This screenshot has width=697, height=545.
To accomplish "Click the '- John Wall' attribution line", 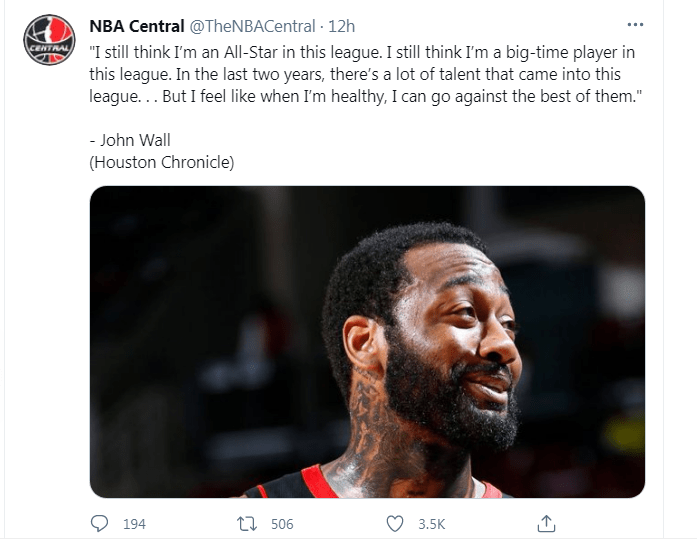I will point(130,140).
